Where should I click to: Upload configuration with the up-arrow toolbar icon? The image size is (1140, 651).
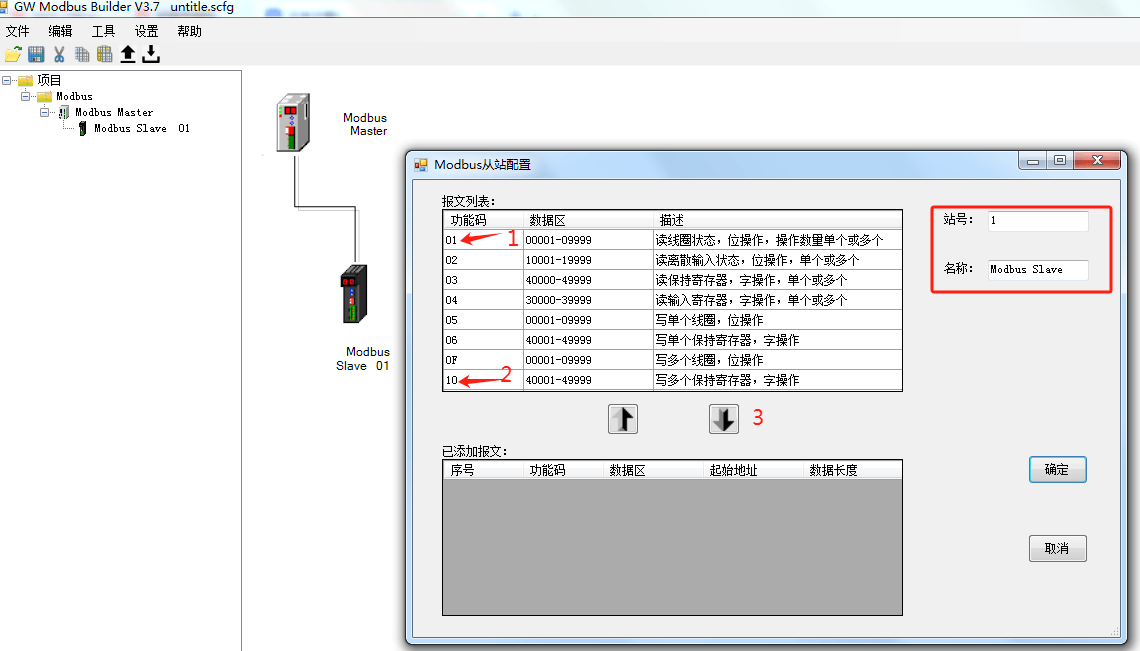(128, 54)
